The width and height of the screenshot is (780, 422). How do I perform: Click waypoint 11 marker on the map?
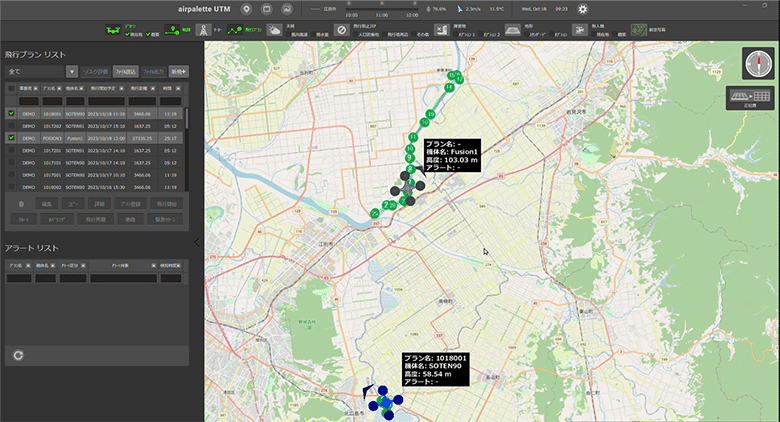[x=413, y=136]
